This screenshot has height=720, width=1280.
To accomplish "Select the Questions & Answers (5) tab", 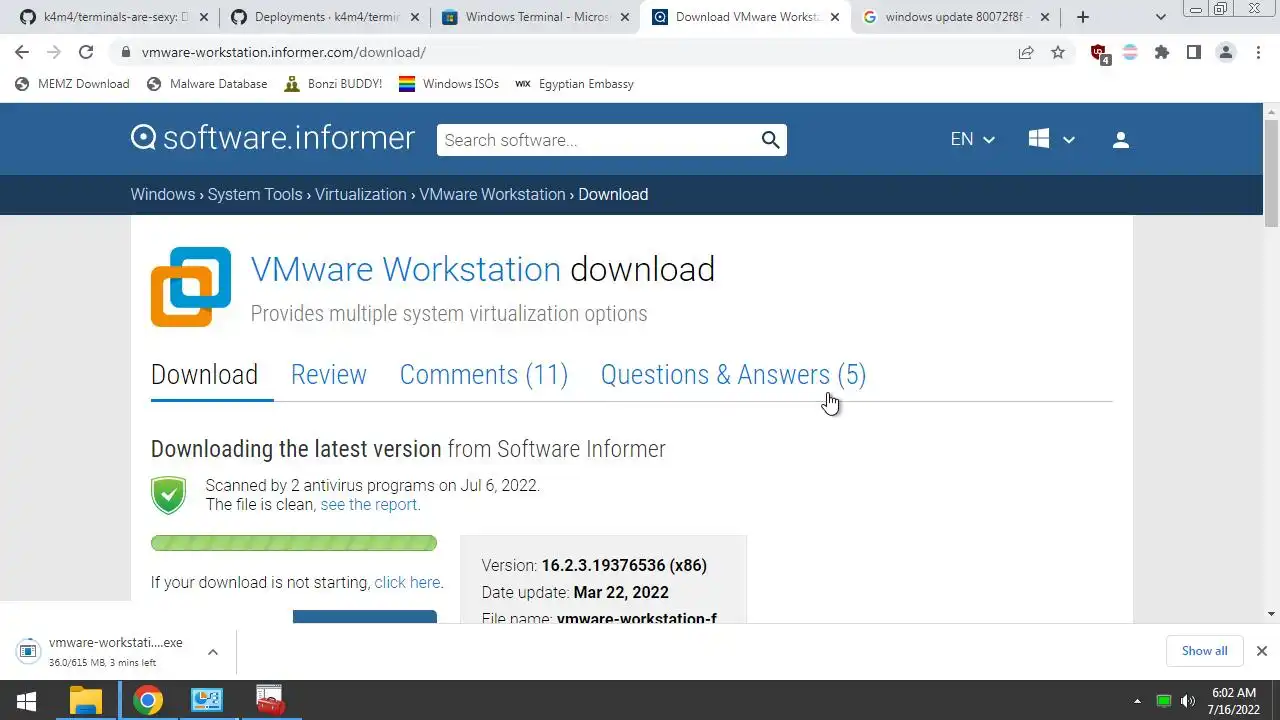I will click(x=733, y=375).
